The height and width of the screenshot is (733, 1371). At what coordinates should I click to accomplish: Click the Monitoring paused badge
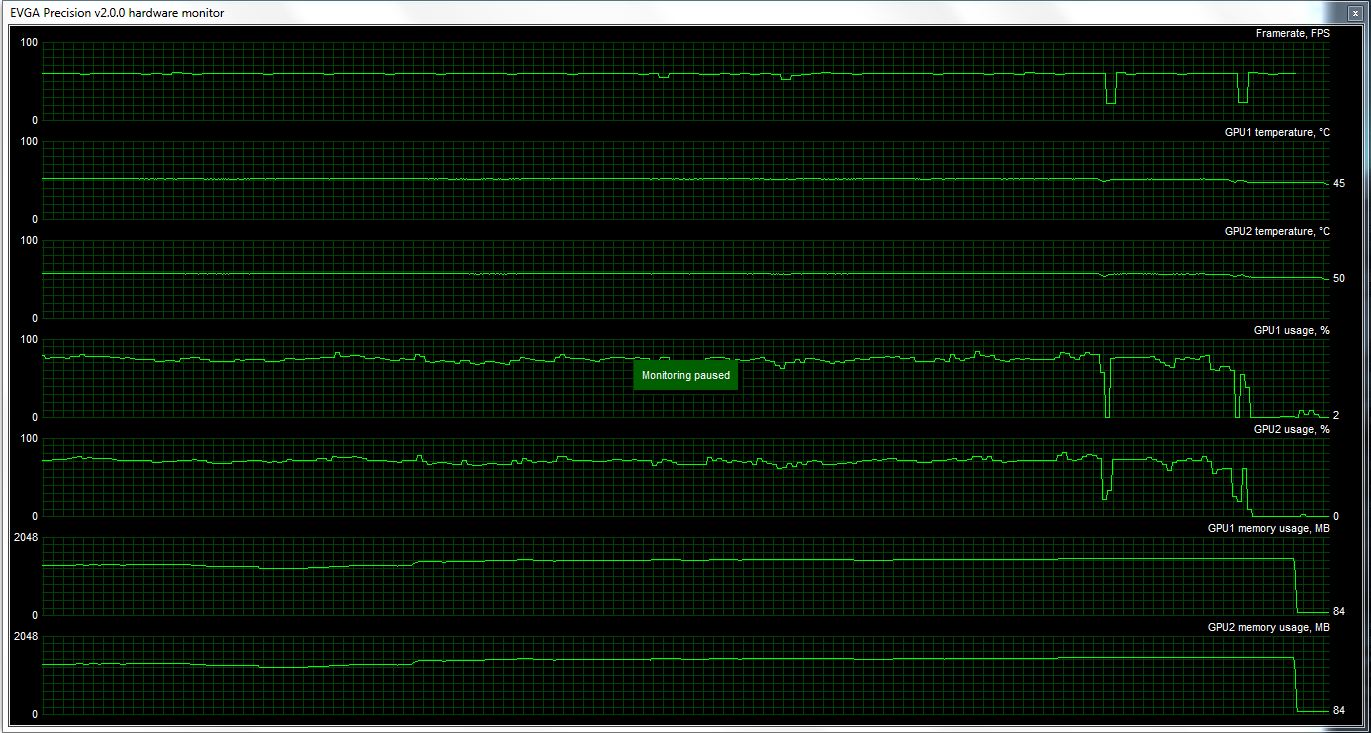coord(685,375)
